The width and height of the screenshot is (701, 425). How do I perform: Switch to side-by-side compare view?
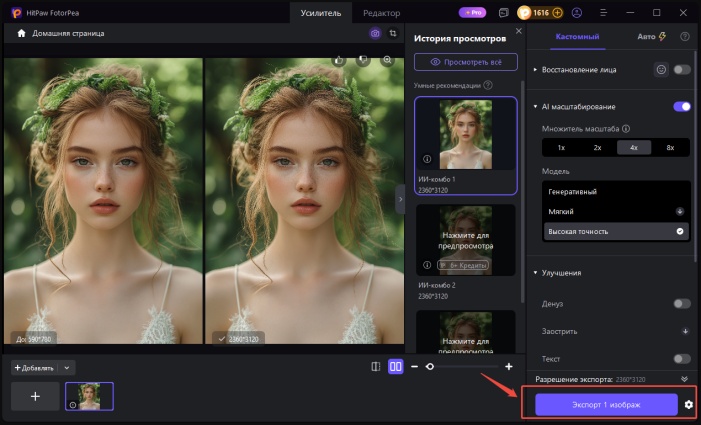396,366
